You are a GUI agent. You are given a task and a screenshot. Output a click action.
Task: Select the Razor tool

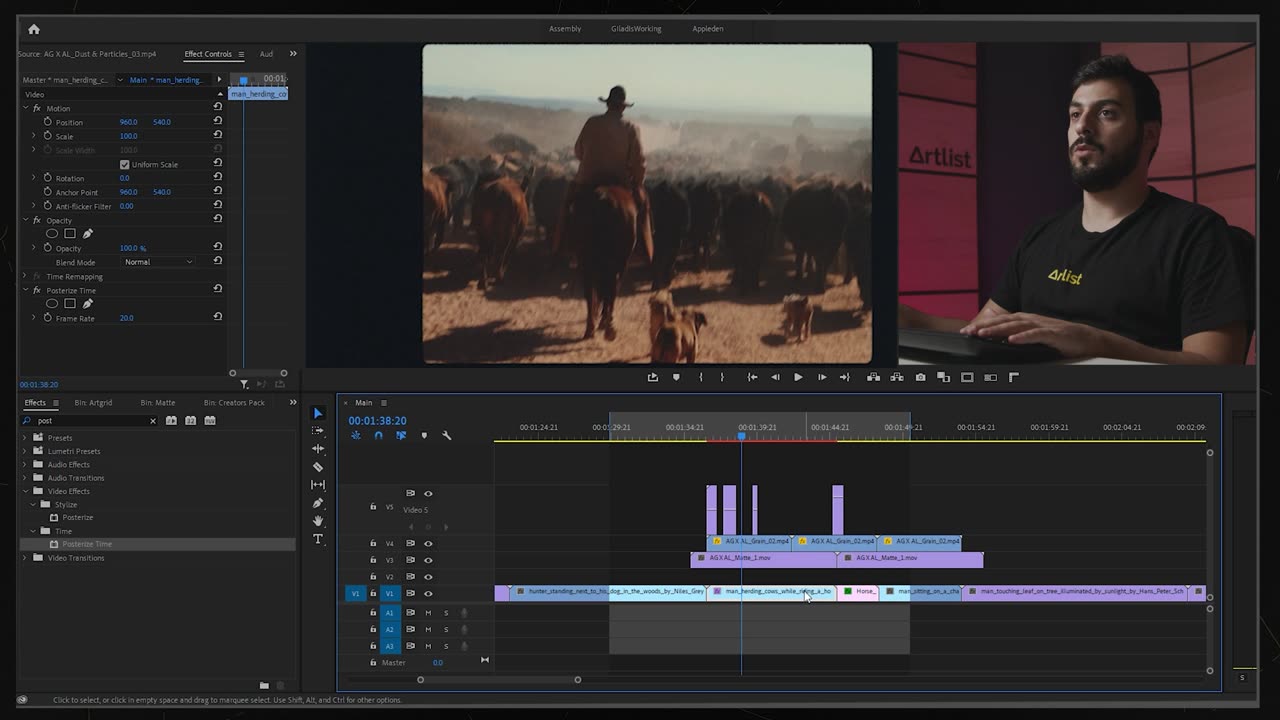pyautogui.click(x=318, y=467)
